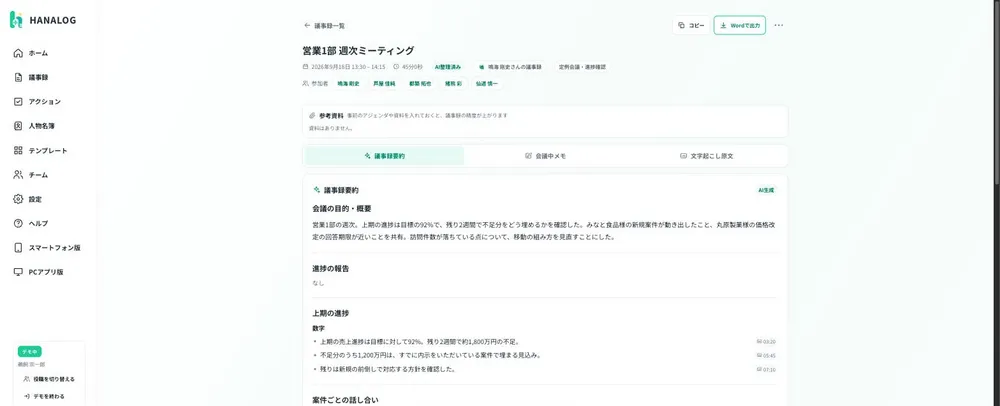This screenshot has height=406, width=1000.
Task: Click the デモ中 badge
Action: (29, 351)
